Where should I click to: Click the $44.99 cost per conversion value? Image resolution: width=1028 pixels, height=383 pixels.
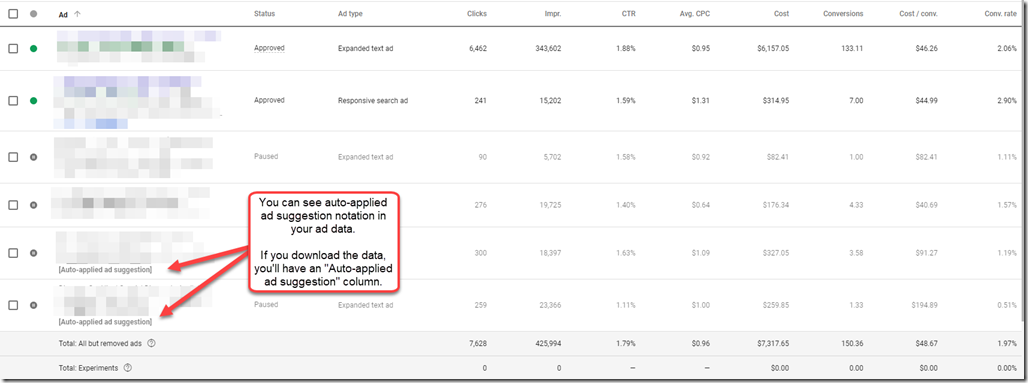coord(926,101)
